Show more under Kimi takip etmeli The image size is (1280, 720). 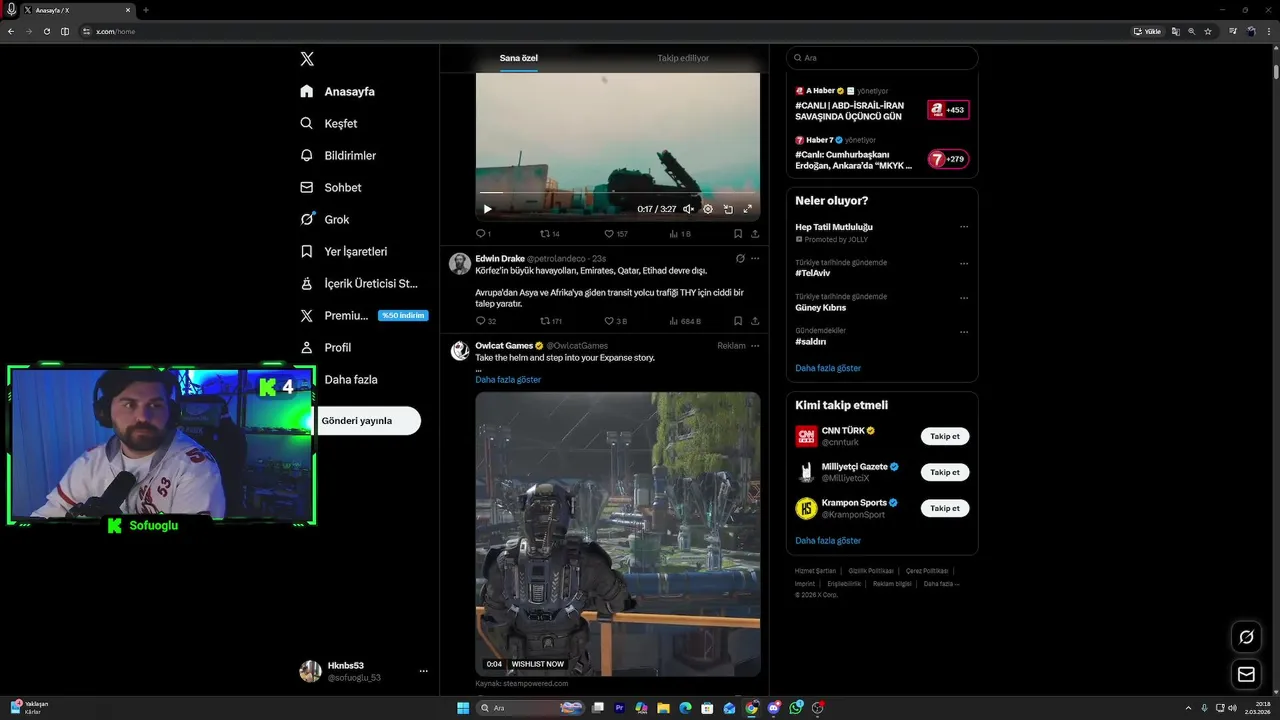pos(828,540)
